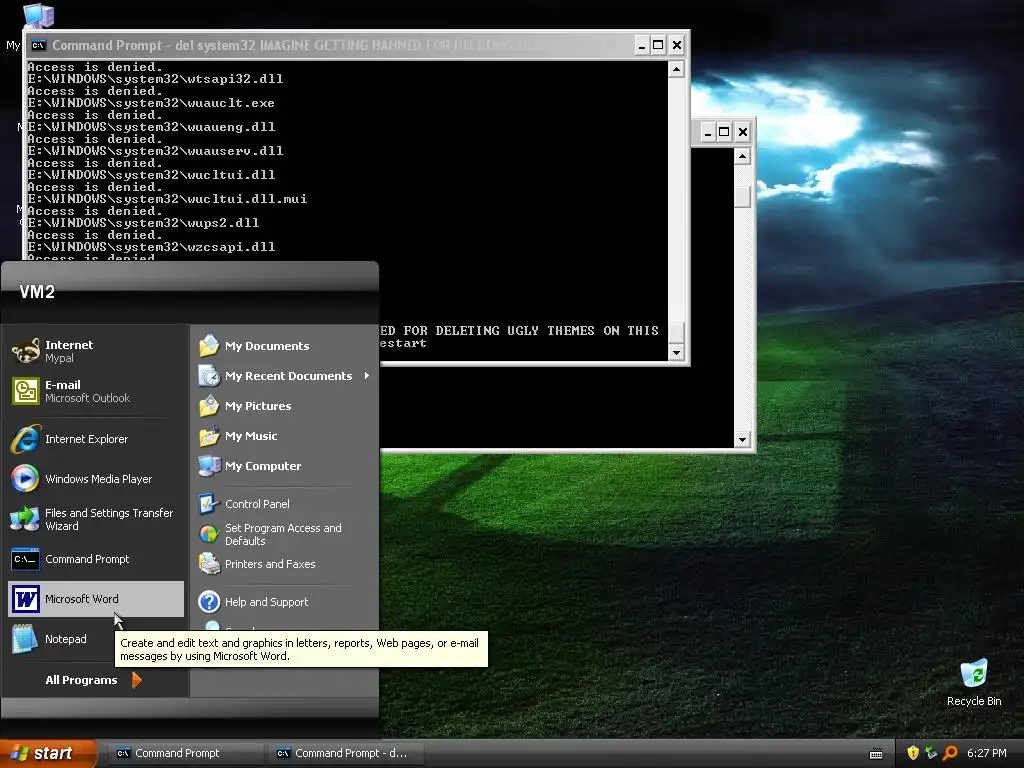Open the Notepad icon in Start menu

[25, 639]
